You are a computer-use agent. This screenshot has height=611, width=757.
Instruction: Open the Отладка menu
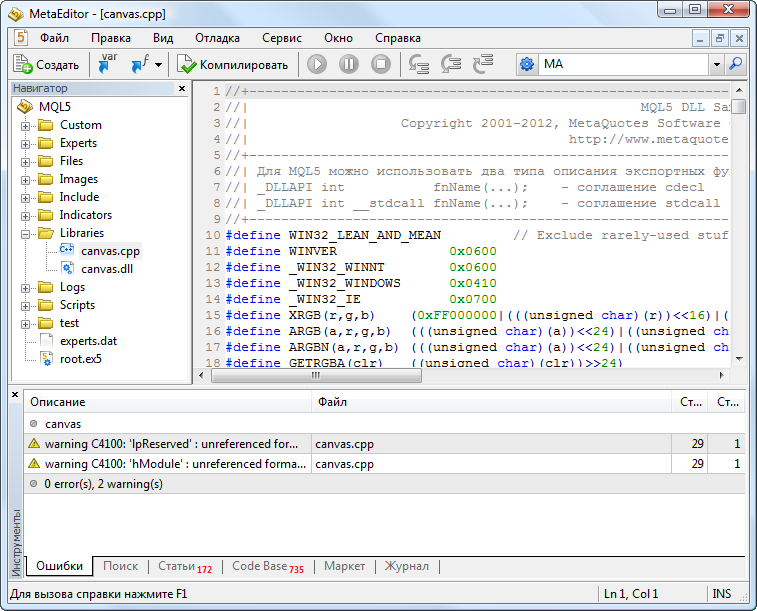[217, 38]
